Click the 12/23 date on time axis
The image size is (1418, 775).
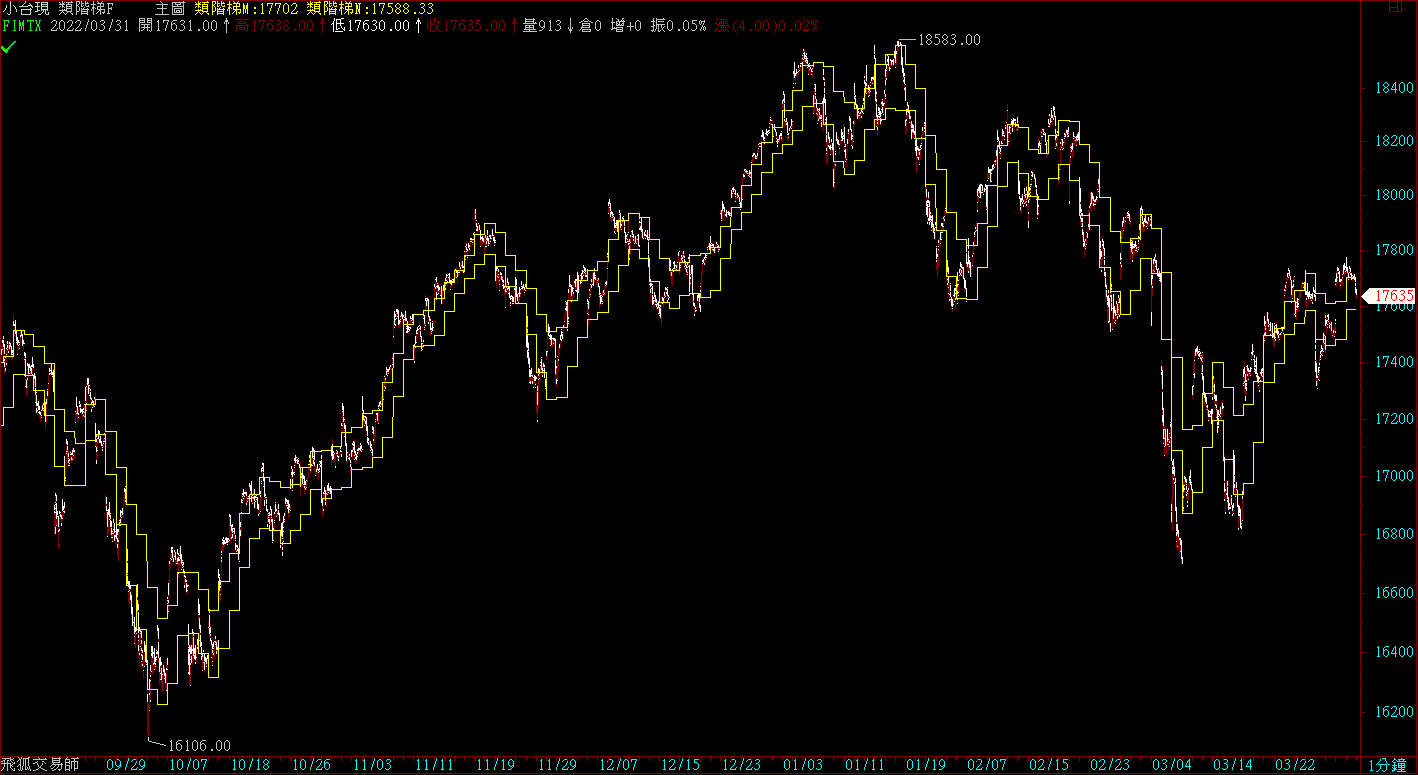pos(742,765)
